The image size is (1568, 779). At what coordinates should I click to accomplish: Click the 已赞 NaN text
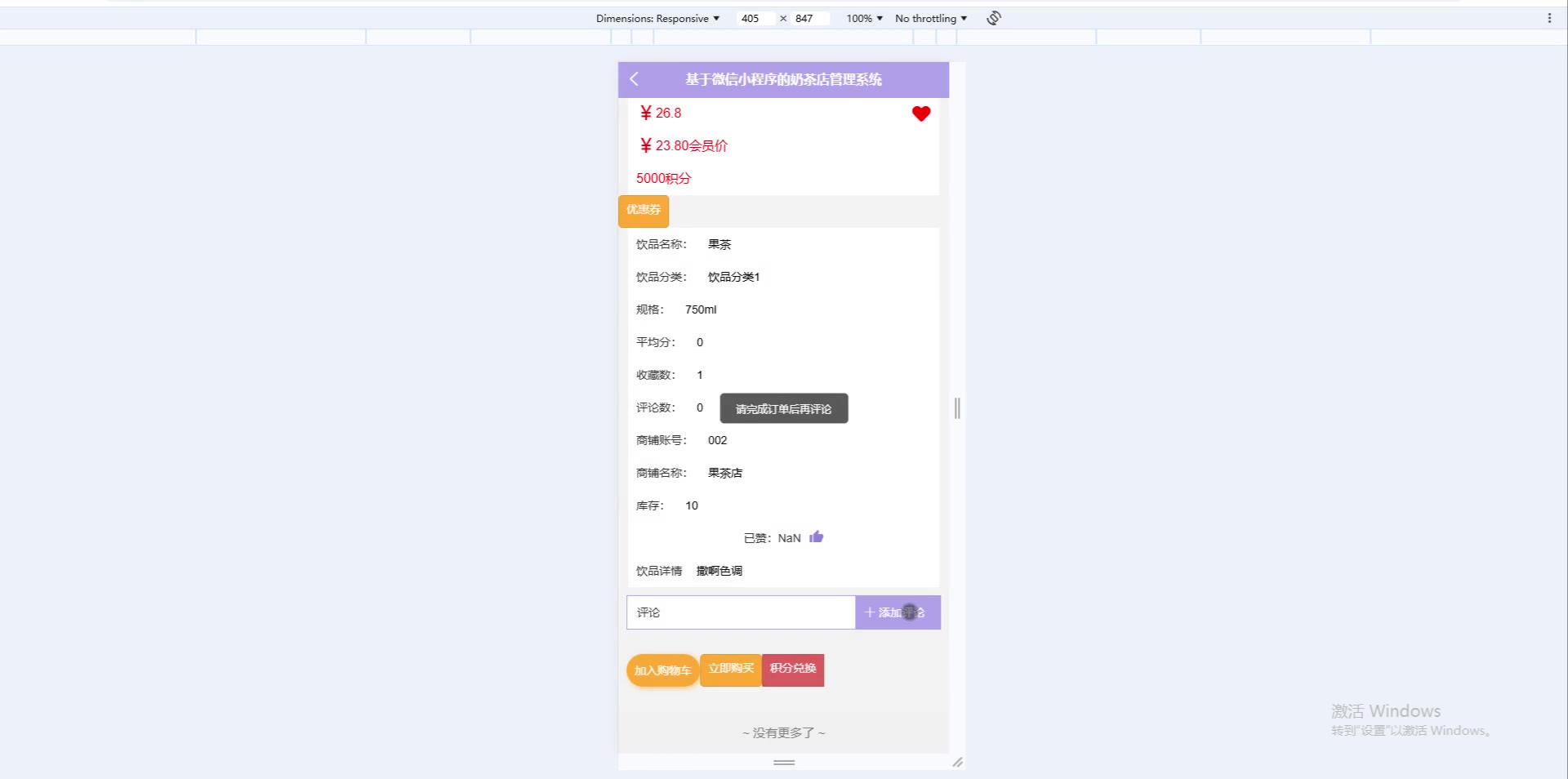click(x=772, y=538)
